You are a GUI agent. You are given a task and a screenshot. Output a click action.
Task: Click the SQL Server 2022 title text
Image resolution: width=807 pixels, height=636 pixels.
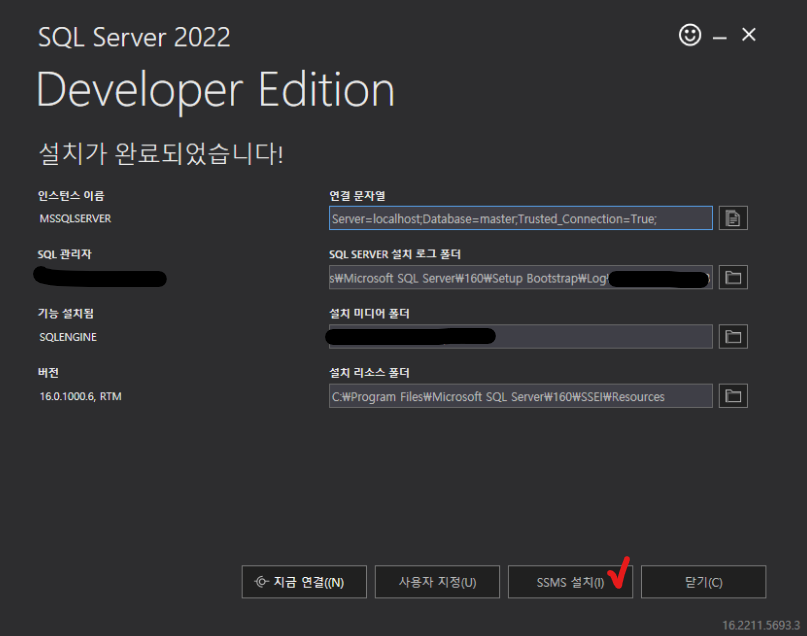134,38
